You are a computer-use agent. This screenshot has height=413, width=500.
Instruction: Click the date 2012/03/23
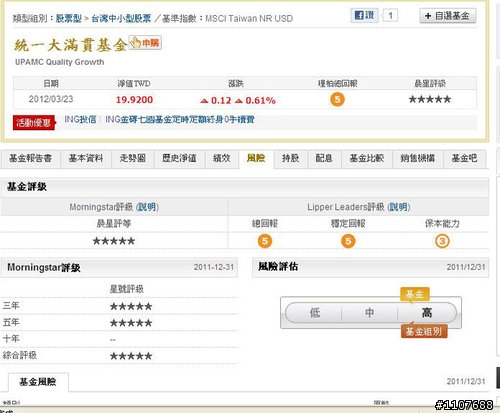51,99
